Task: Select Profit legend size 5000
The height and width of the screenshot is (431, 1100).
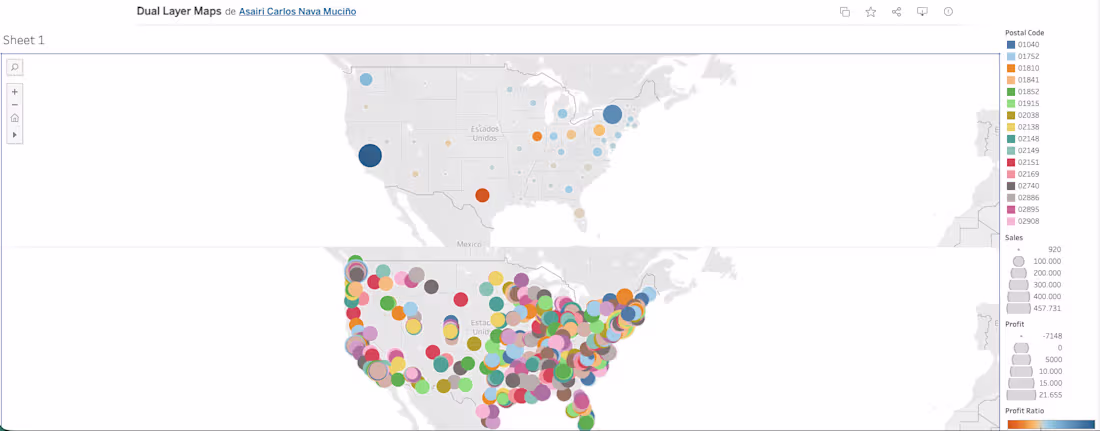Action: [x=1035, y=359]
